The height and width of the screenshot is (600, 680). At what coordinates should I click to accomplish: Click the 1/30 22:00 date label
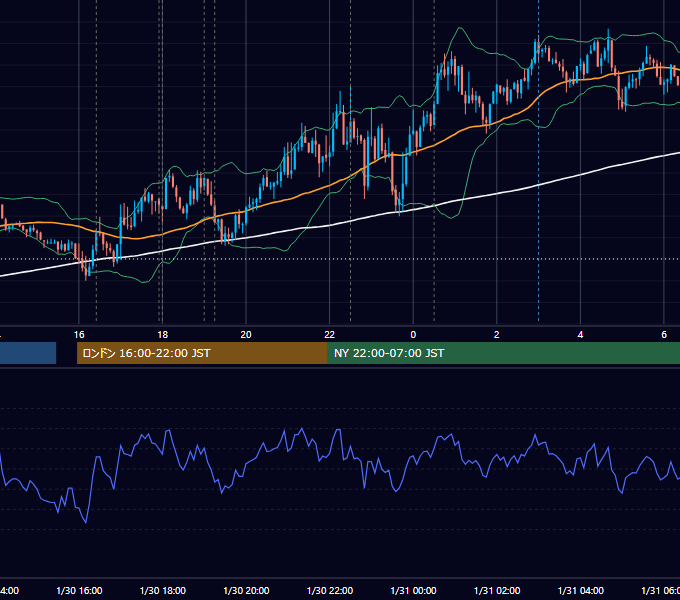[x=330, y=590]
